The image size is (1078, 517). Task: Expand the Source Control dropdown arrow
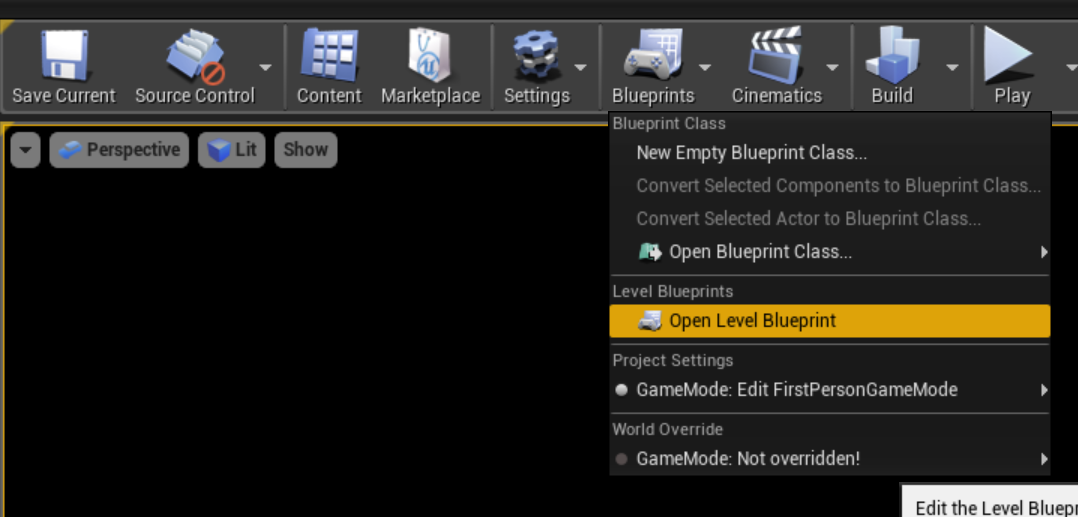pyautogui.click(x=265, y=68)
